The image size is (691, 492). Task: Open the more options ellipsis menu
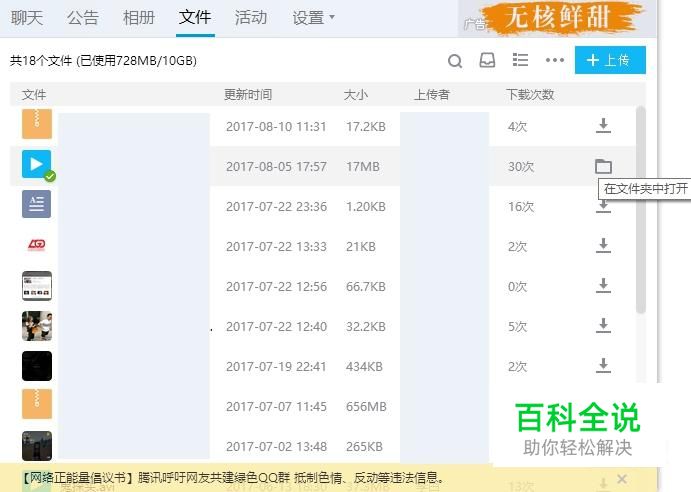554,60
